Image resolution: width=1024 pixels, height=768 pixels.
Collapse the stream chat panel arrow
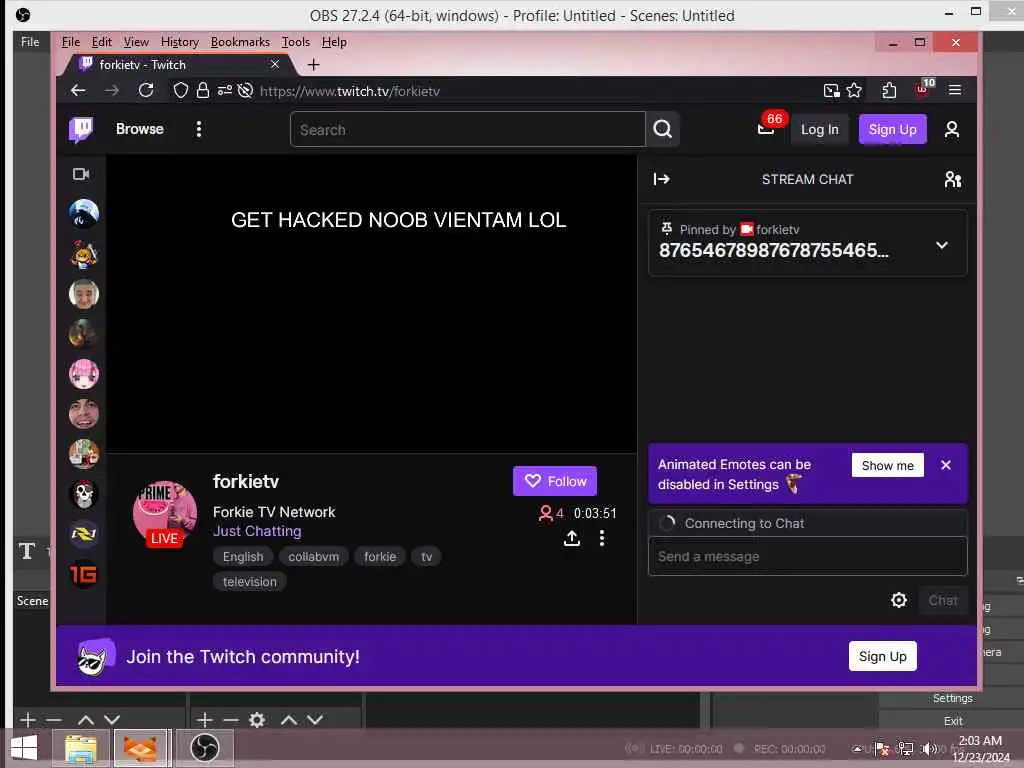661,179
